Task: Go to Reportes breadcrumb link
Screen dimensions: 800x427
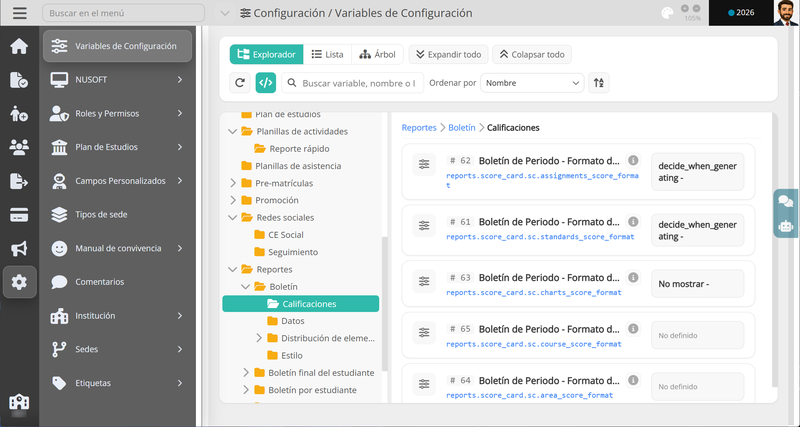Action: (419, 128)
